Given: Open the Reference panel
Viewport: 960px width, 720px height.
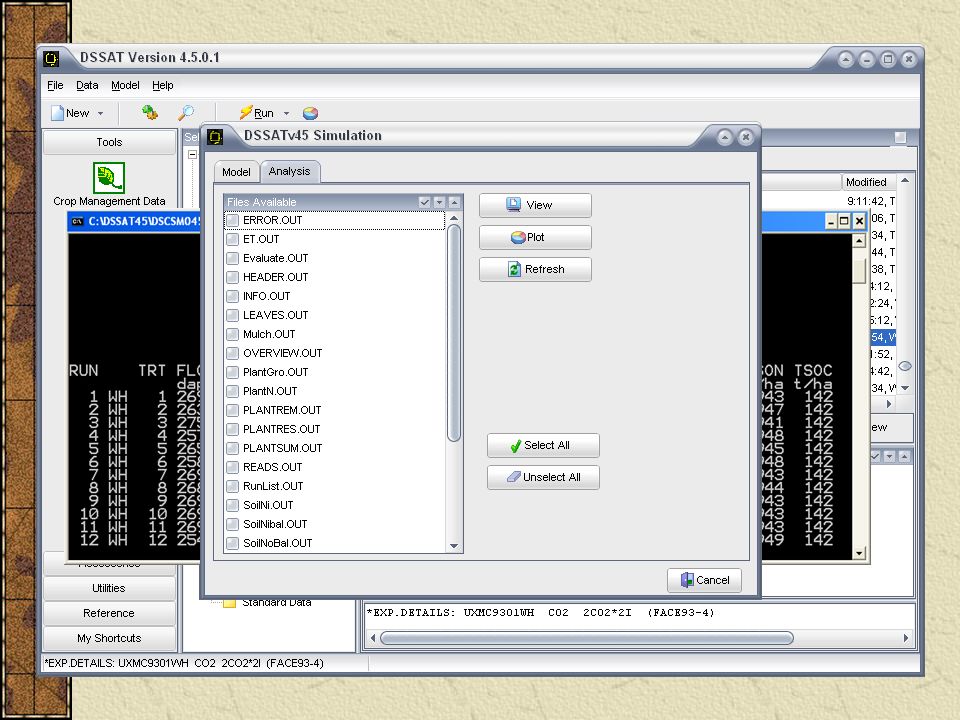Looking at the screenshot, I should 109,613.
